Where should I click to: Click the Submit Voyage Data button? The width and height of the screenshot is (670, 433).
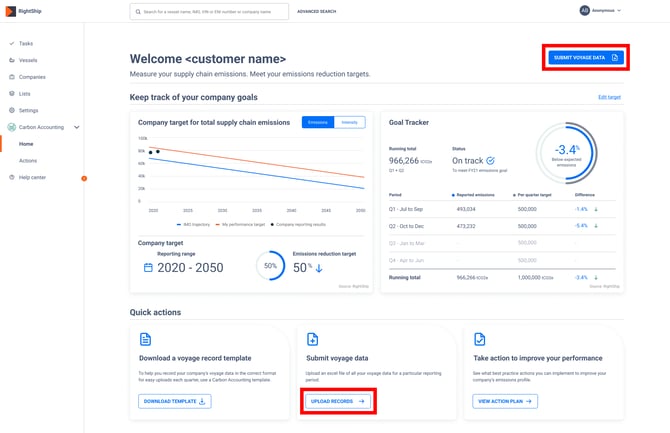[x=587, y=57]
